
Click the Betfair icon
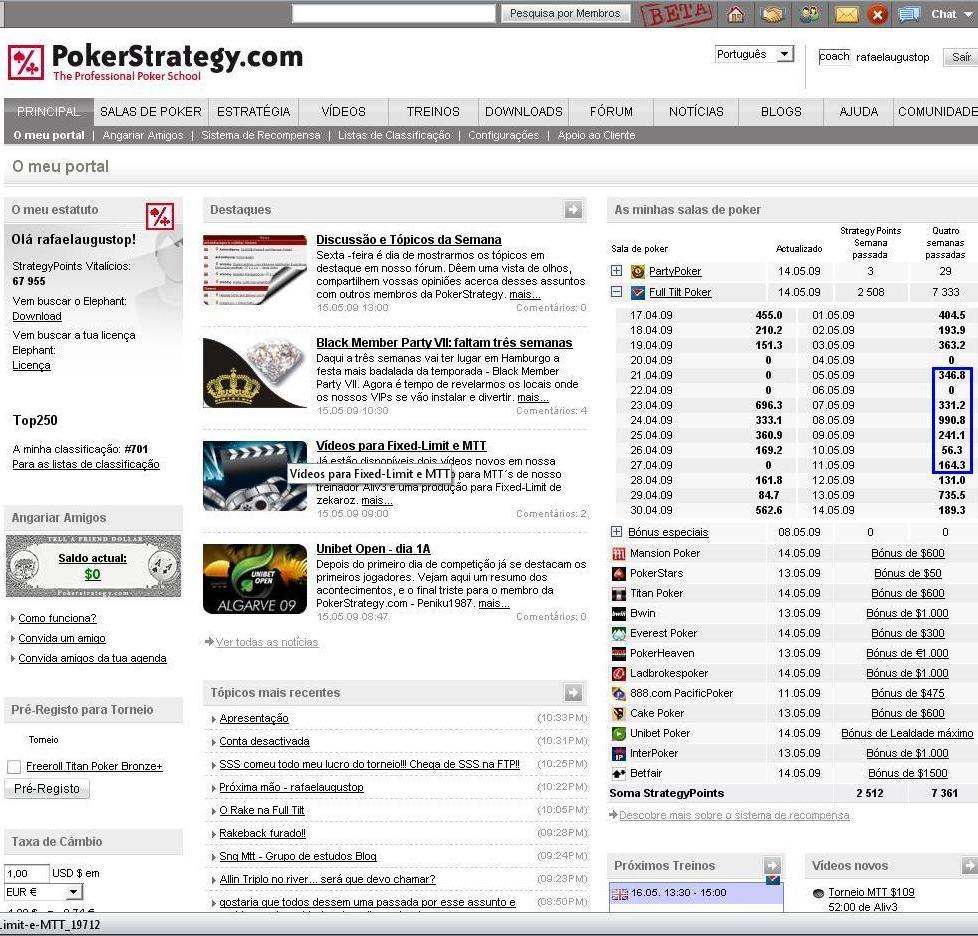pyautogui.click(x=619, y=773)
